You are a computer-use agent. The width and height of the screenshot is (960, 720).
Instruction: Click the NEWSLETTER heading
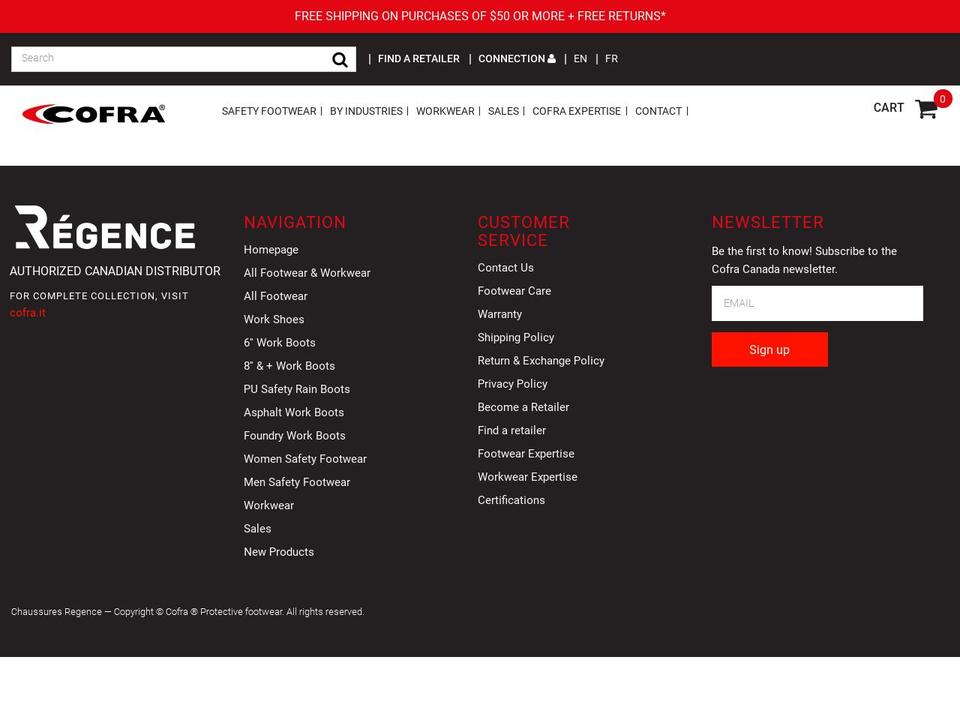click(767, 222)
